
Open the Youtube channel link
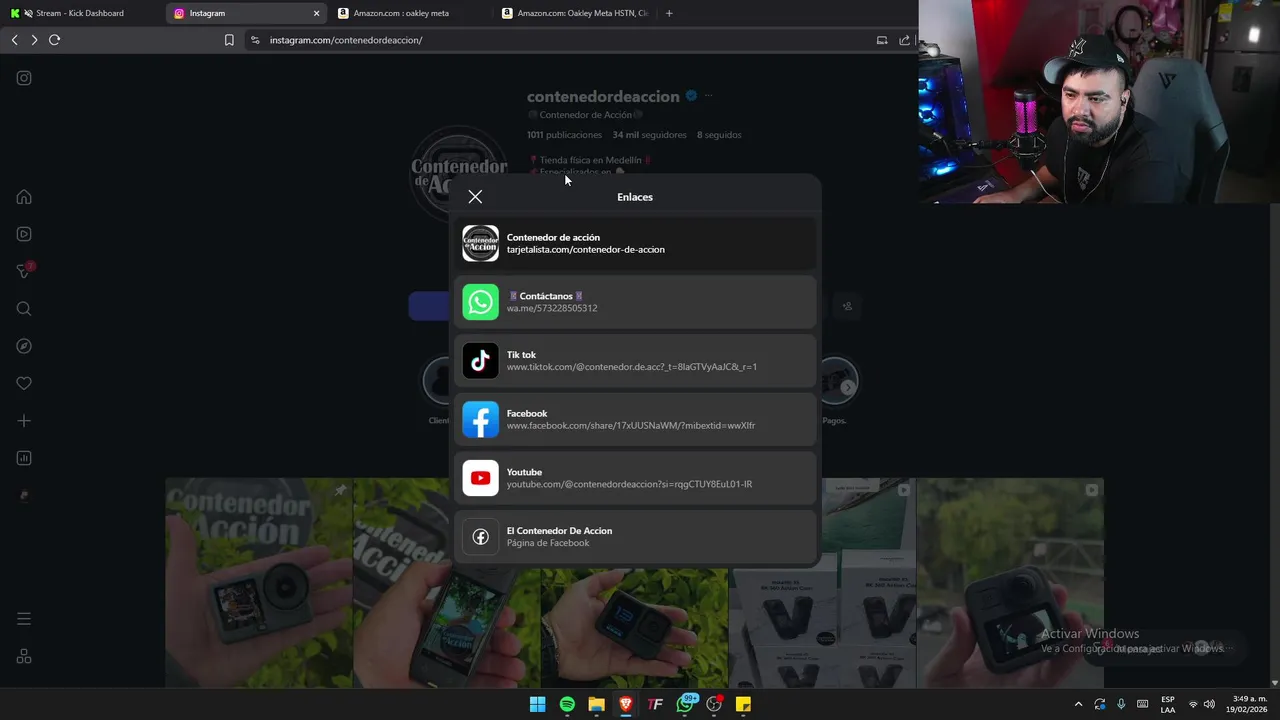coord(635,478)
